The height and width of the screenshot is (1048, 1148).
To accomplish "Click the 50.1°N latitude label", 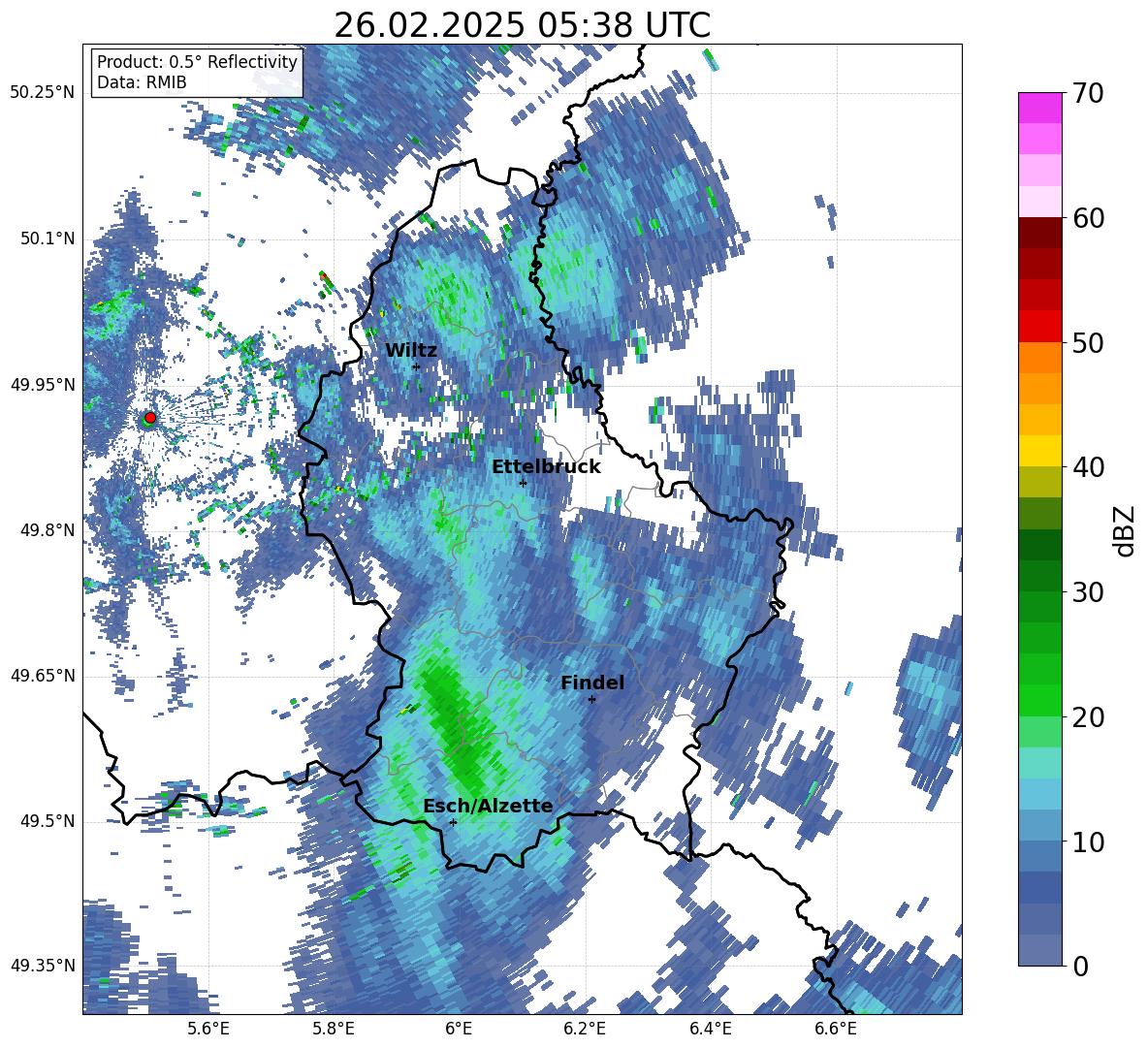I will pos(48,239).
